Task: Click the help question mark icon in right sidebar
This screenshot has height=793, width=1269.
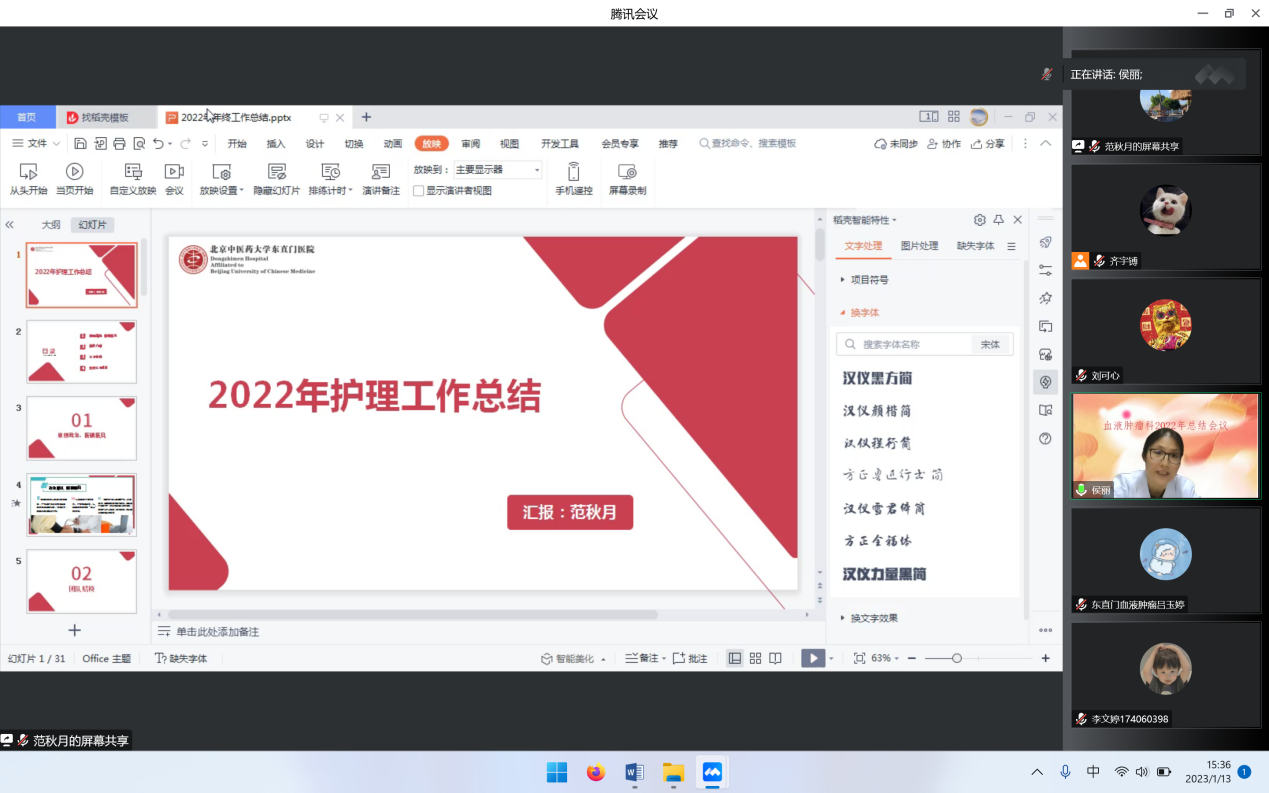Action: (1046, 438)
